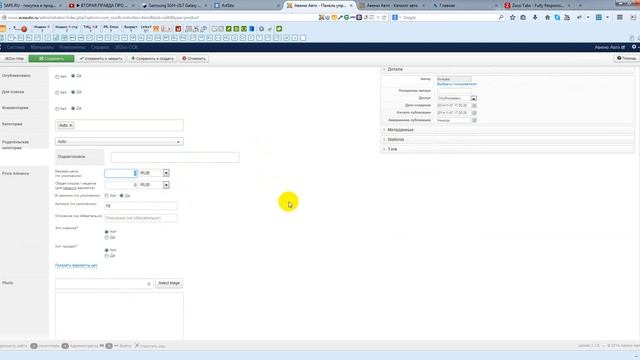Select 'Да' for the in-stock option
640x360 pixels.
121,196
